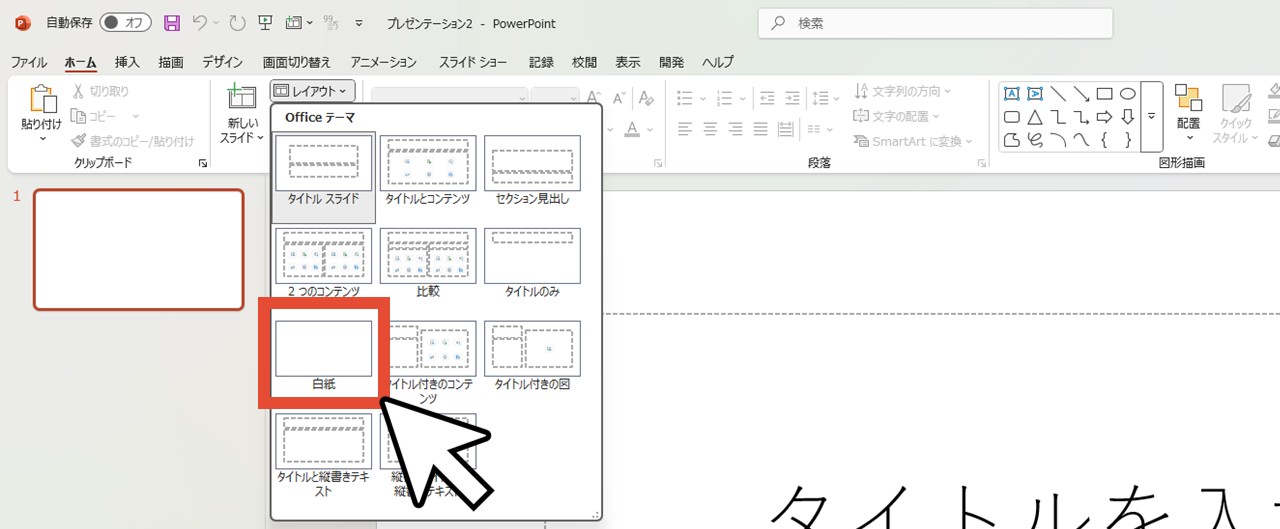The image size is (1280, 529).
Task: Choose the 2 つのコンテンツ layout
Action: (x=324, y=263)
